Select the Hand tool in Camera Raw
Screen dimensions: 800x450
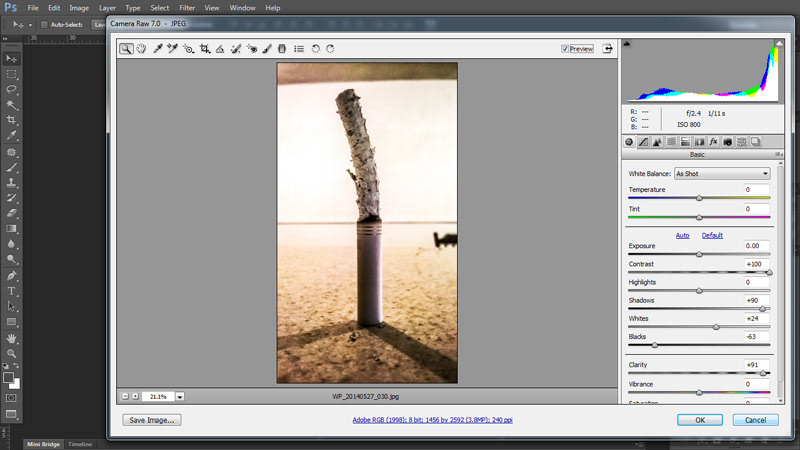[141, 48]
